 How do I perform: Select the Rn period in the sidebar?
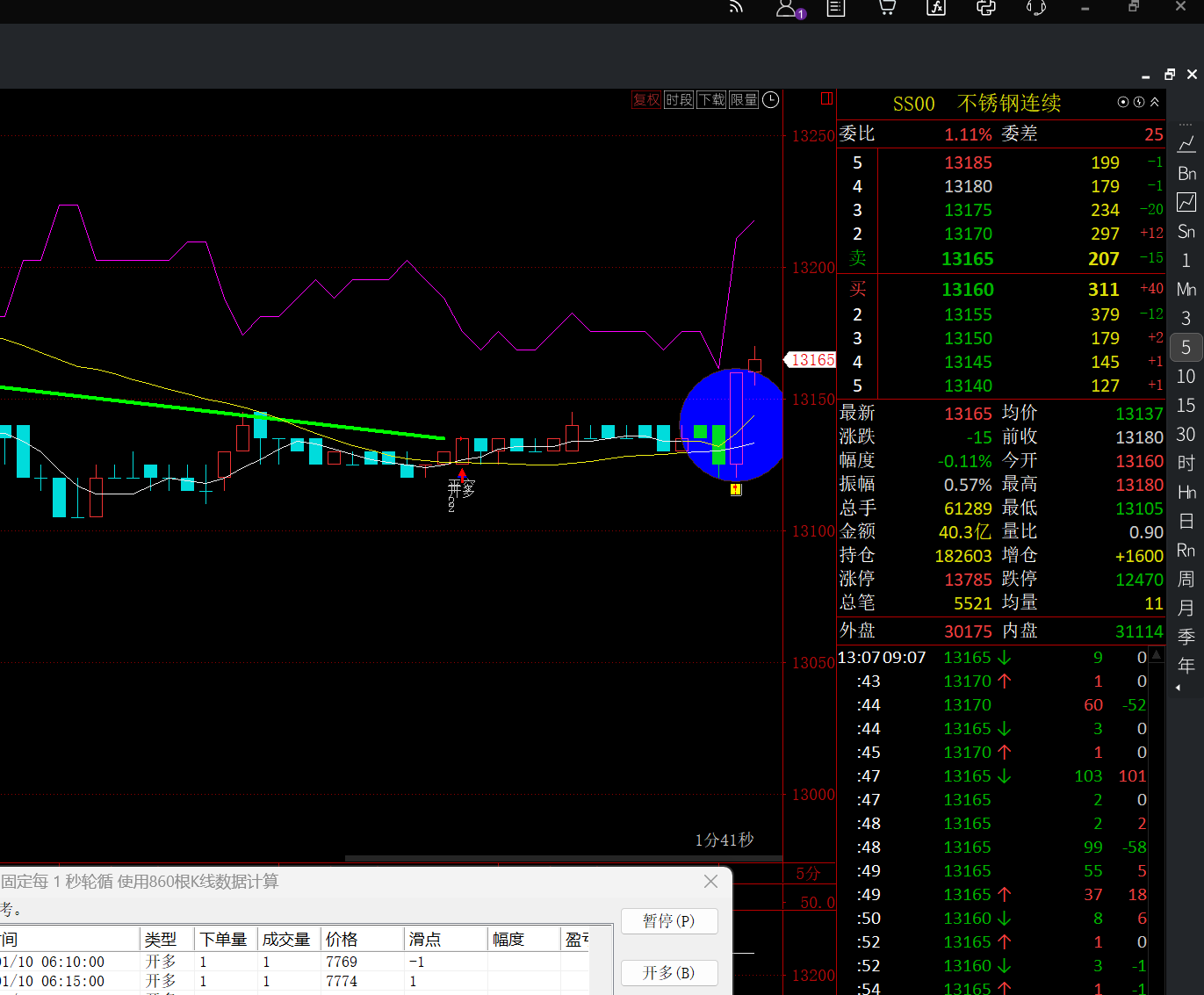tap(1186, 550)
